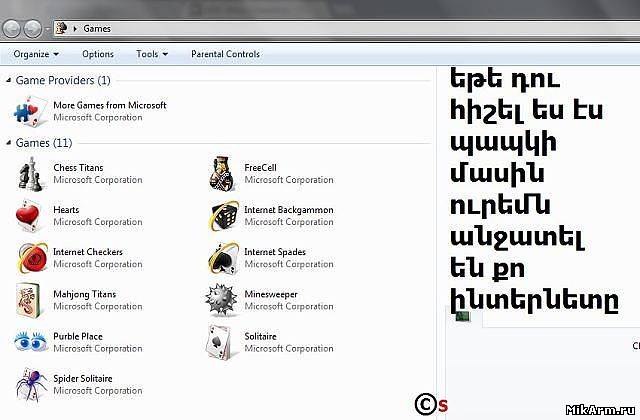Select the More Games from Microsoft puzzle icon
Screen dimensions: 640x420
(x=30, y=111)
